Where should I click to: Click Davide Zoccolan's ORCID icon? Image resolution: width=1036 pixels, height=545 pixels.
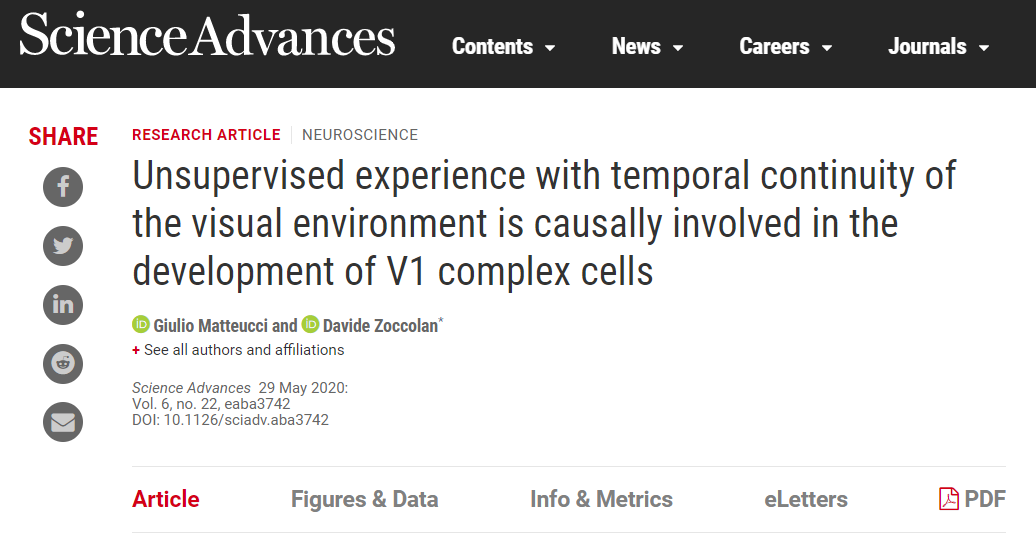tap(310, 324)
